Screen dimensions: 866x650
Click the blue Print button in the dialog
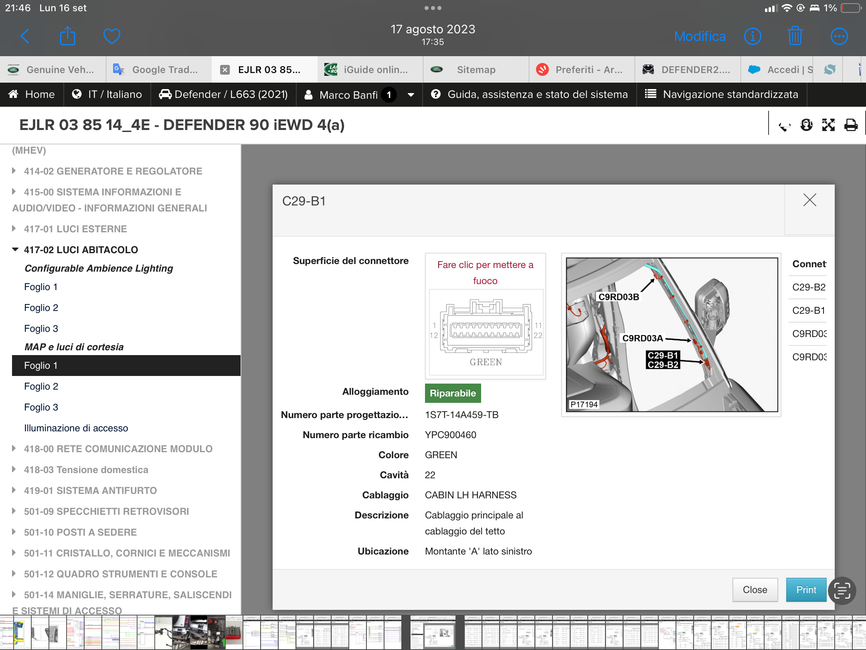point(806,590)
